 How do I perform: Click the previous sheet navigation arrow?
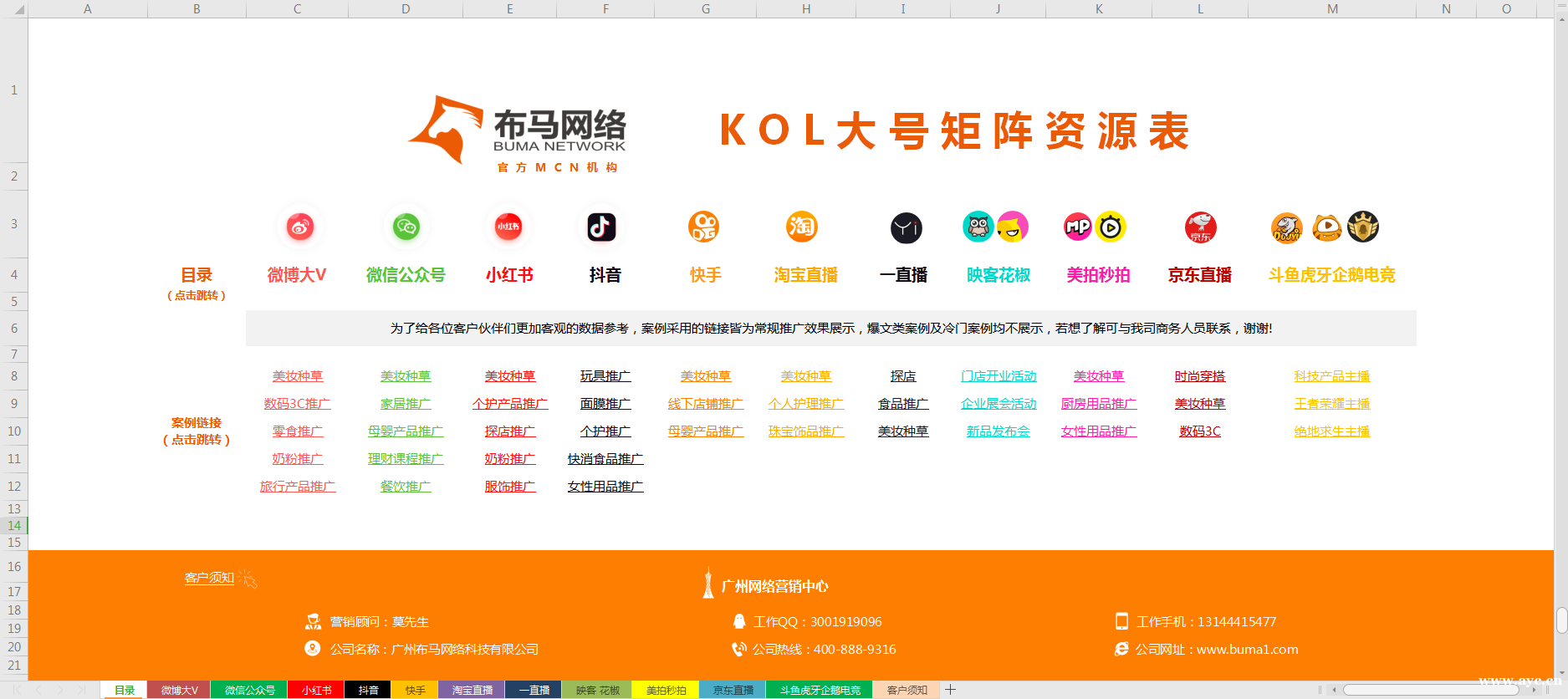pyautogui.click(x=38, y=690)
